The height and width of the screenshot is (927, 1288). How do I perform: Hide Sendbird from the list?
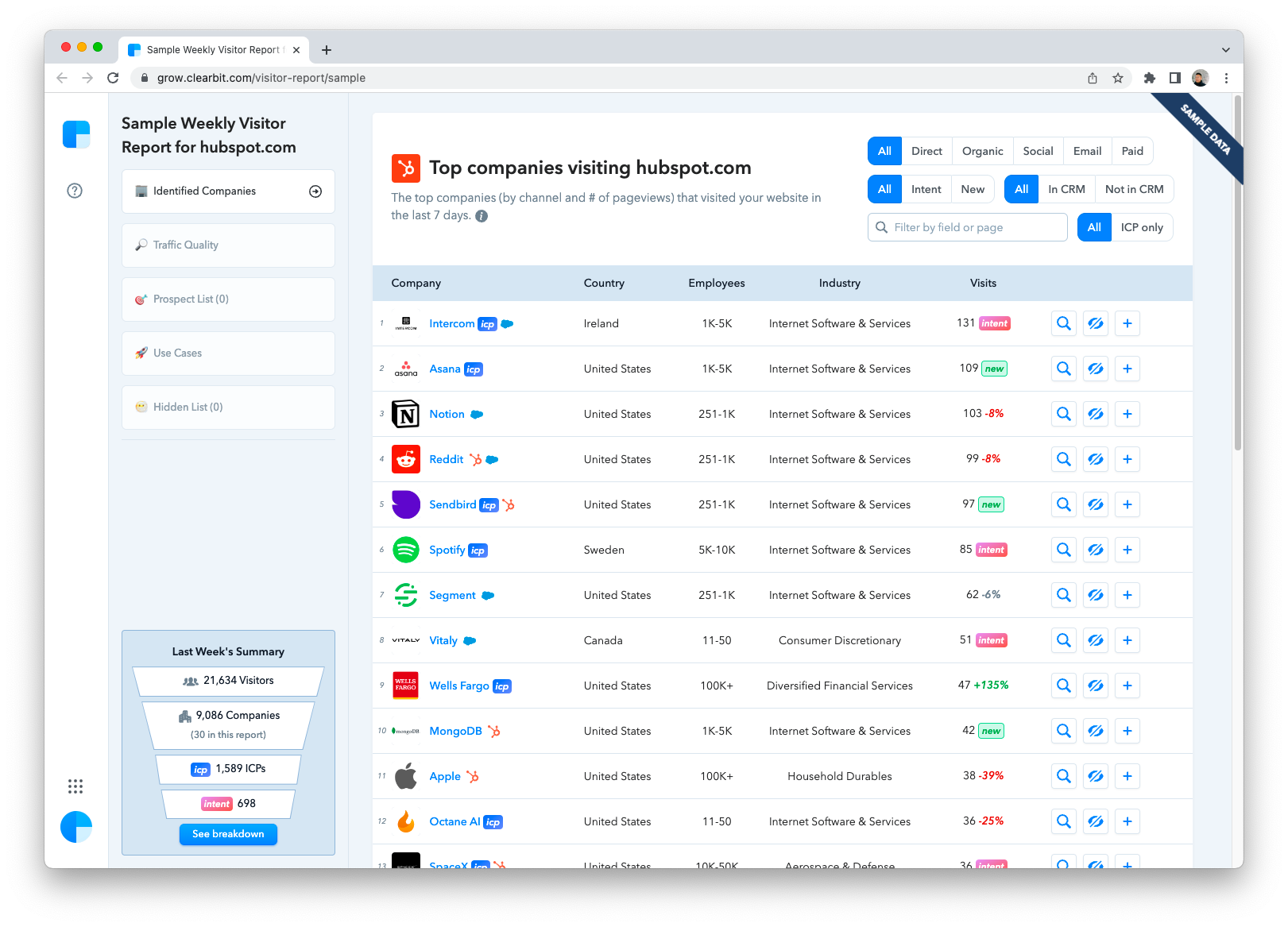(1096, 504)
